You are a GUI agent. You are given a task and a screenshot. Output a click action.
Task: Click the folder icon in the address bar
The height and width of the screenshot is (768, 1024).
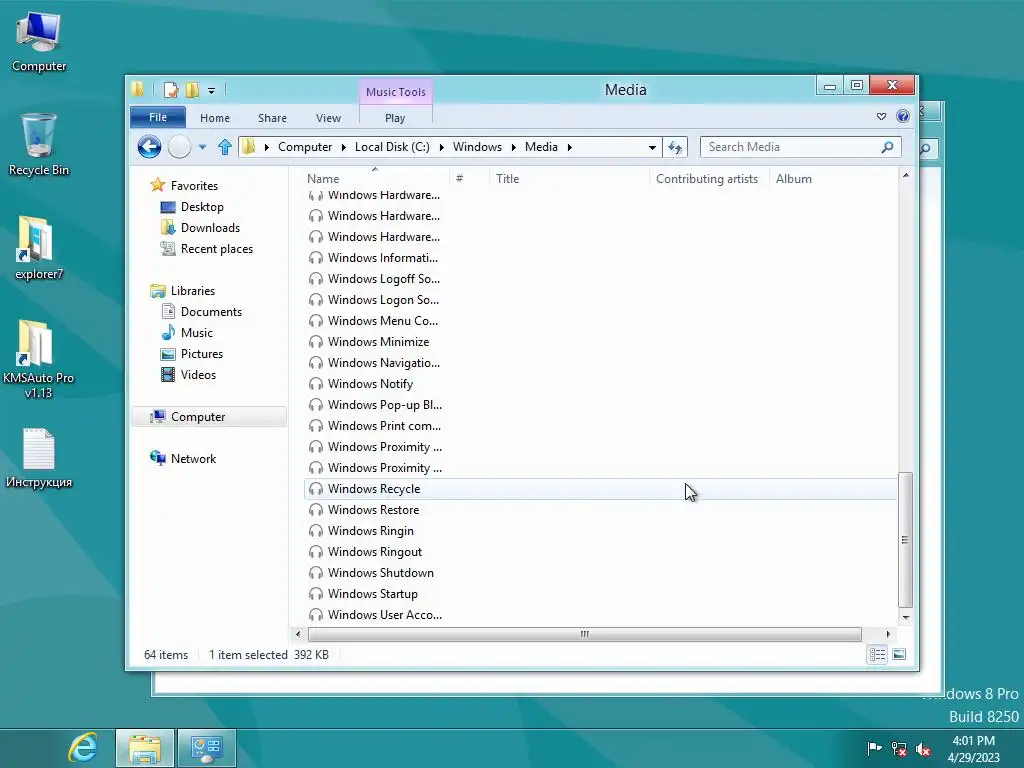pos(249,147)
